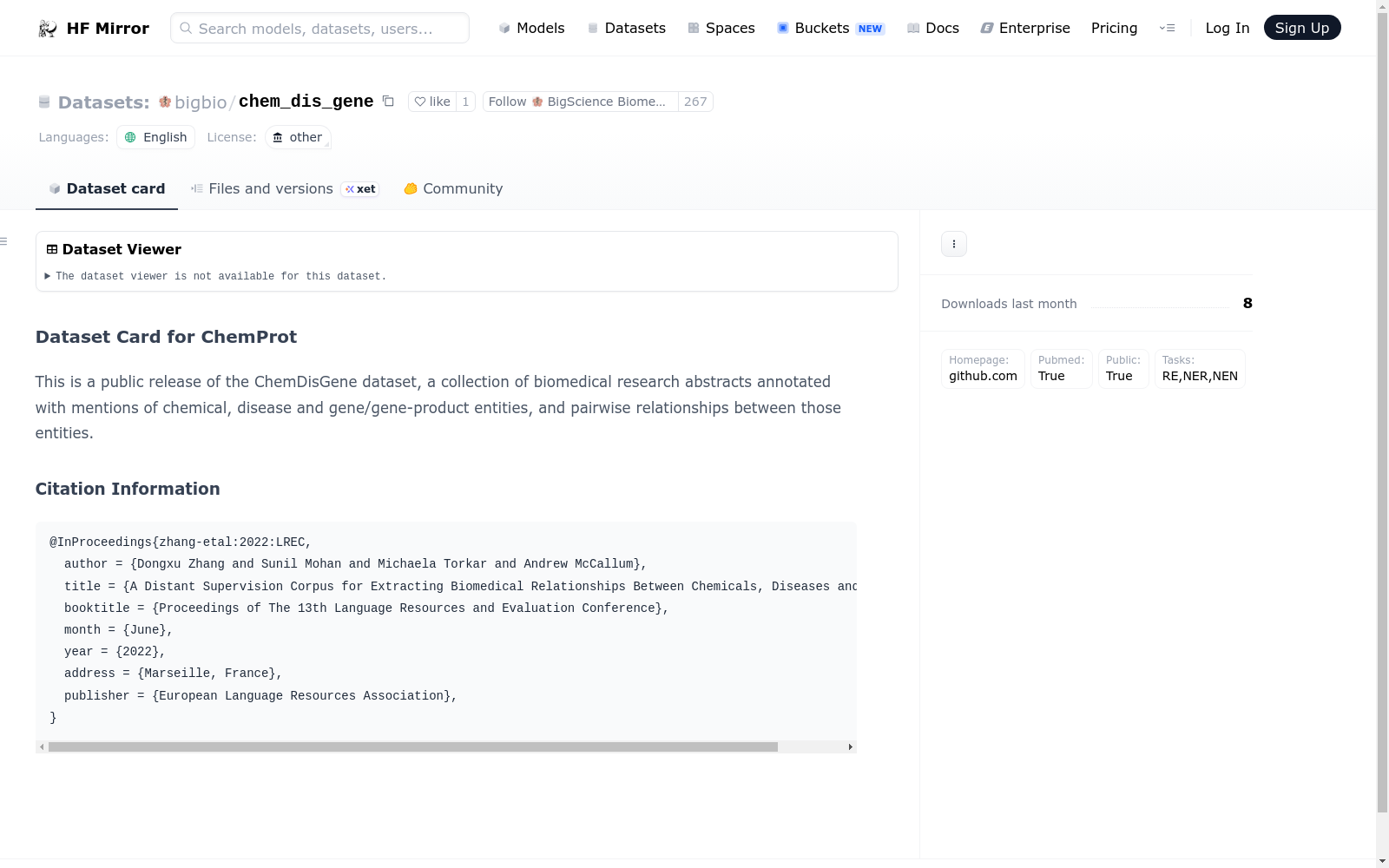
Task: Click the Datasets breadcrumb icon
Action: 44,102
